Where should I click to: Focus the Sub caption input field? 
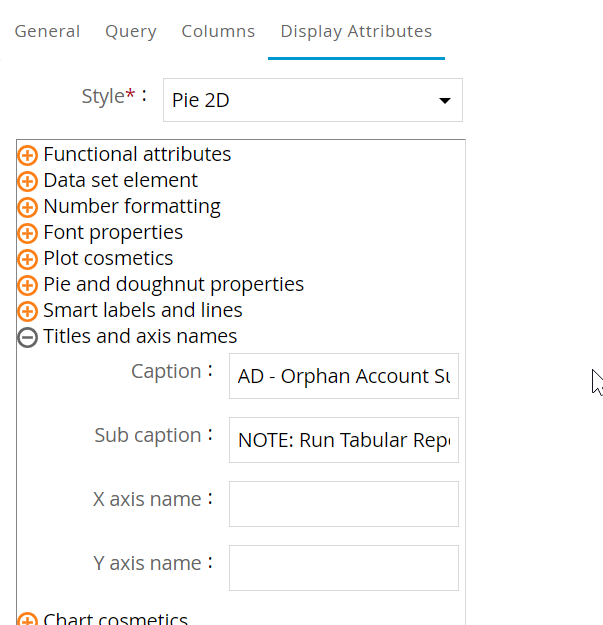[x=343, y=440]
